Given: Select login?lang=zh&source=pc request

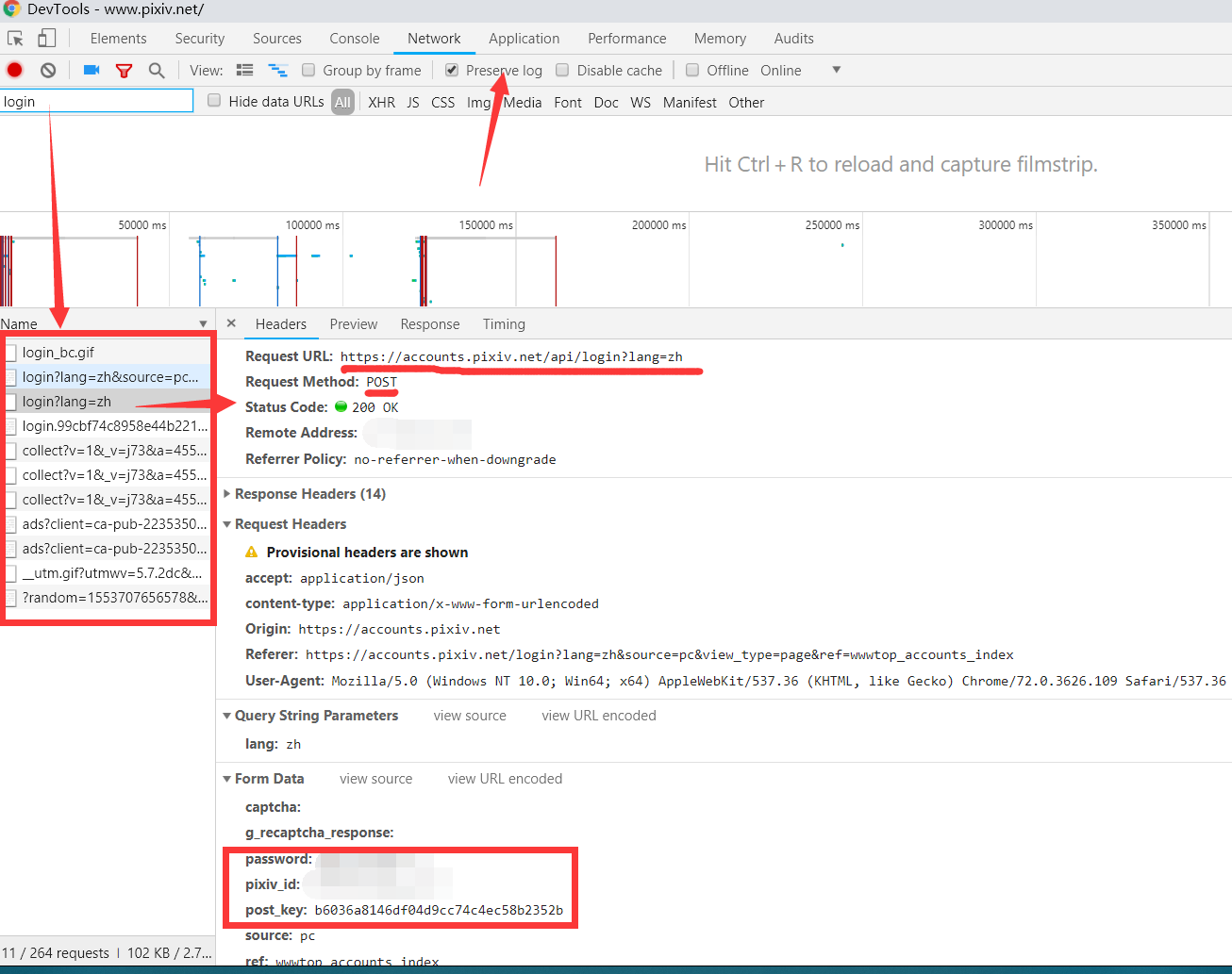Looking at the screenshot, I should coord(106,377).
